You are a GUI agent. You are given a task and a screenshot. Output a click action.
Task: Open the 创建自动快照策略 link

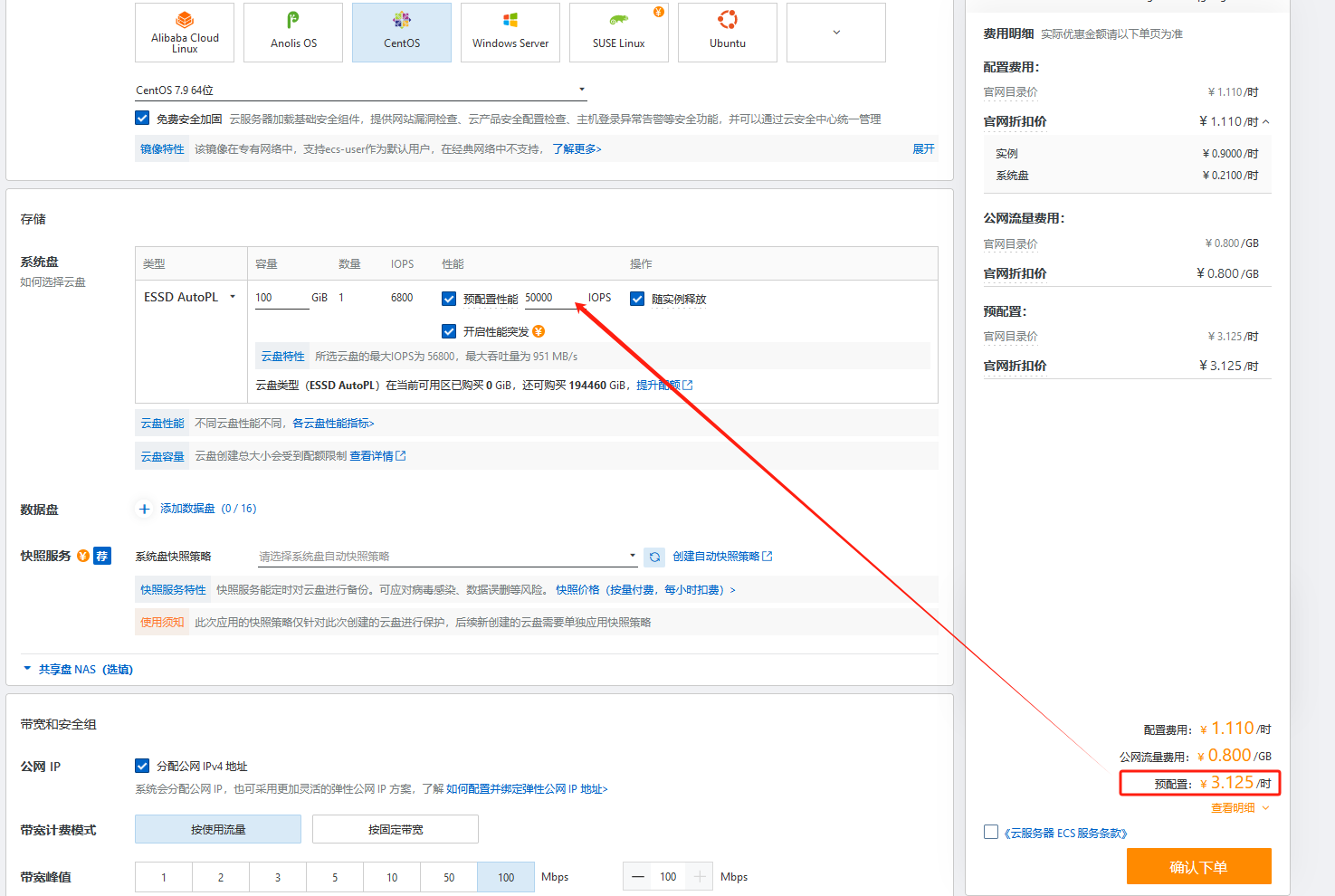point(722,557)
